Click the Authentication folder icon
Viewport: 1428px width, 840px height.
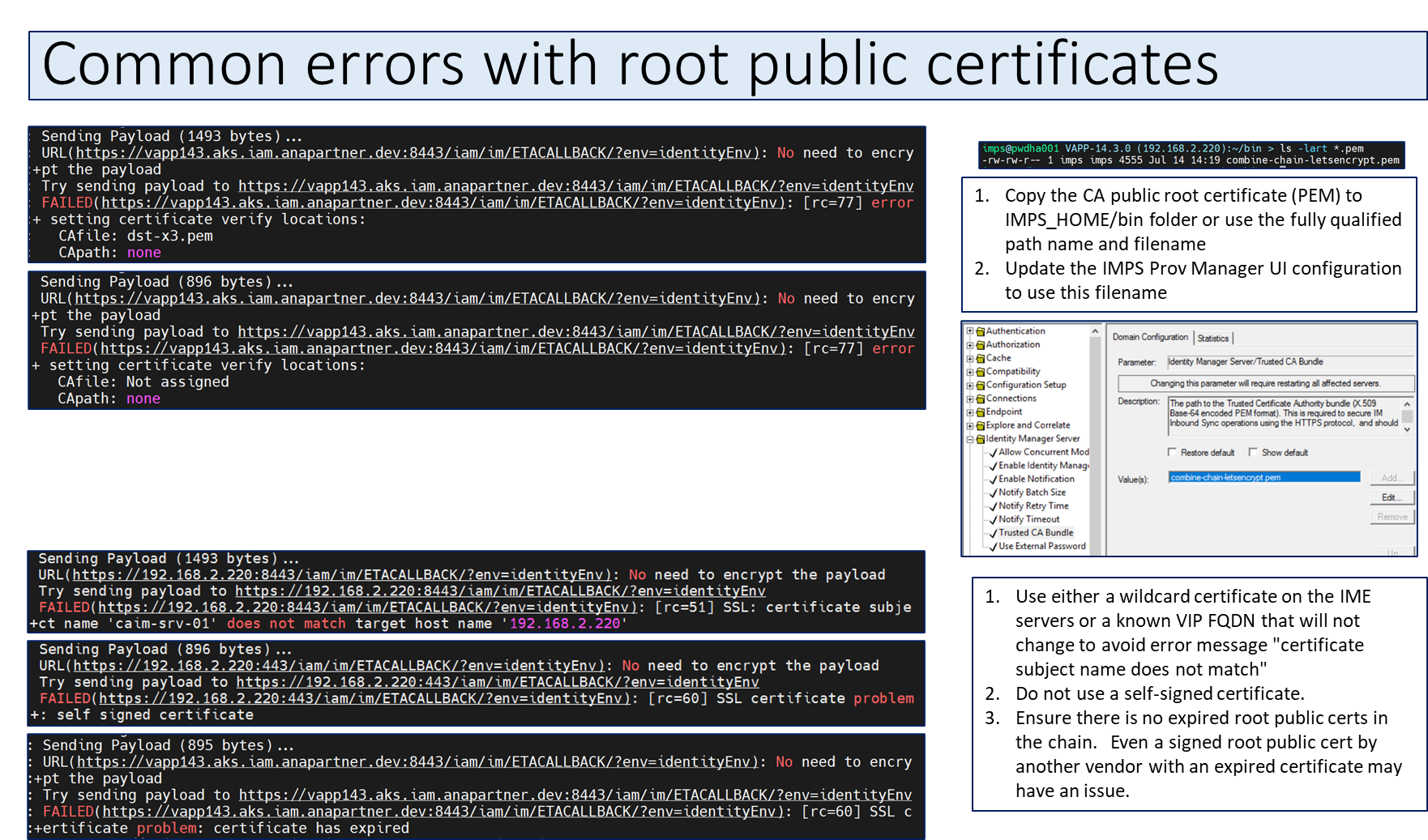pos(981,331)
